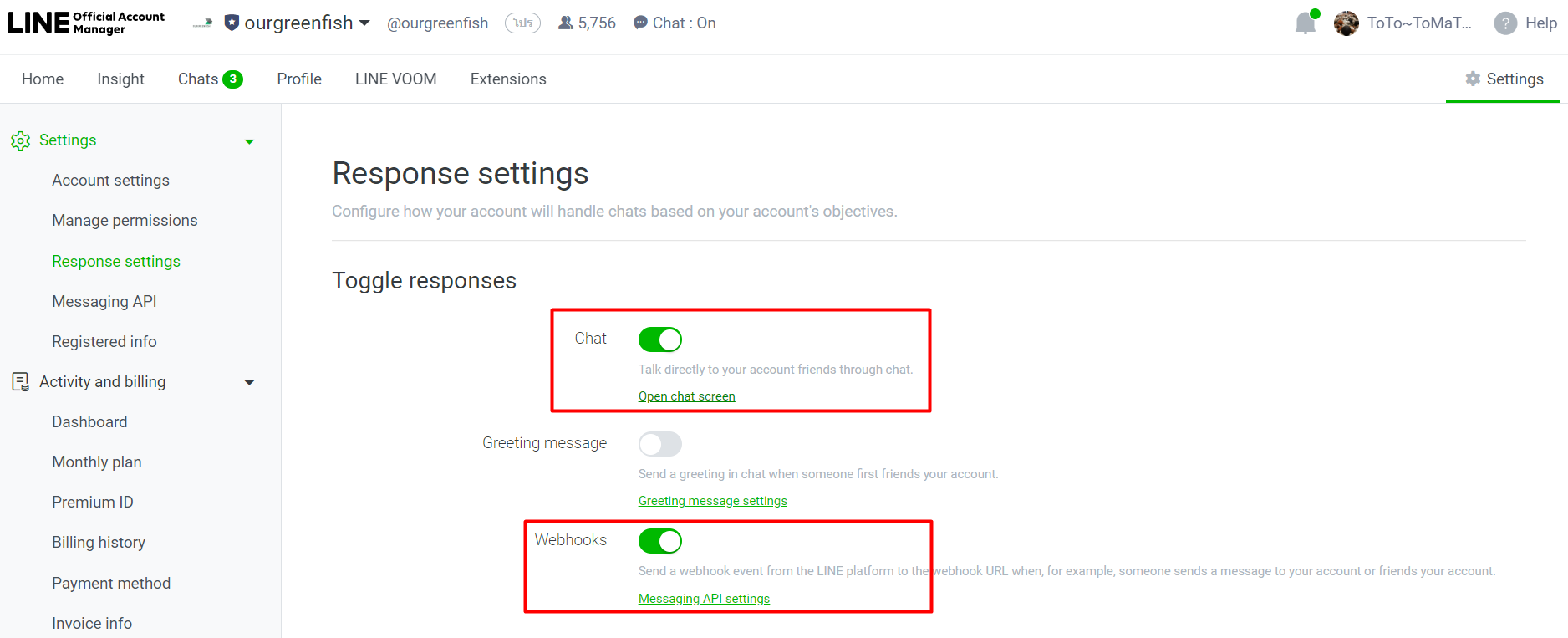Open Settings via the gear tab
Viewport: 1568px width, 638px height.
click(x=1504, y=79)
